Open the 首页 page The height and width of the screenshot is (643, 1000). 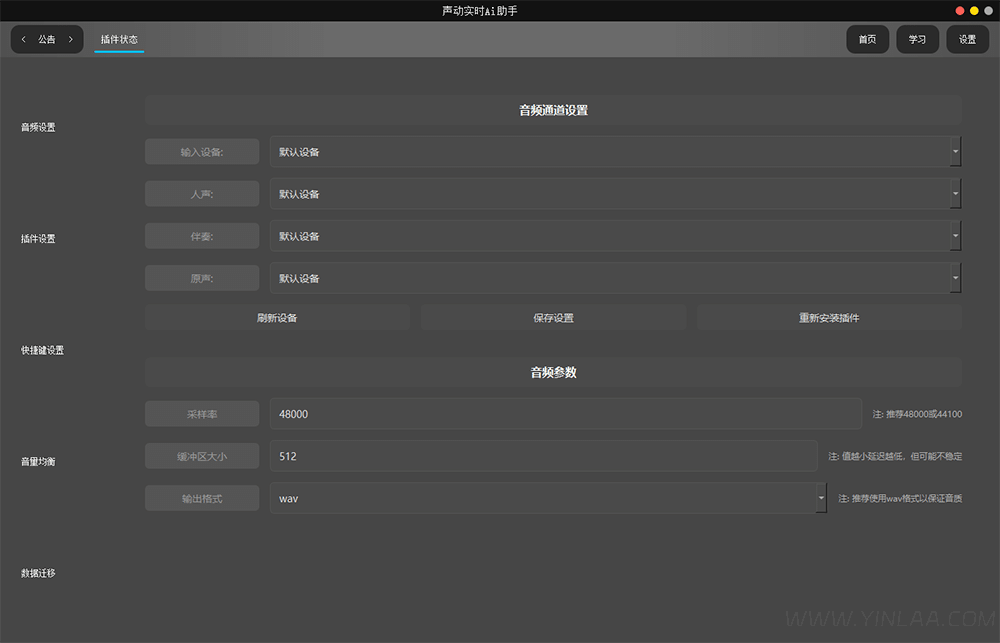click(x=867, y=40)
